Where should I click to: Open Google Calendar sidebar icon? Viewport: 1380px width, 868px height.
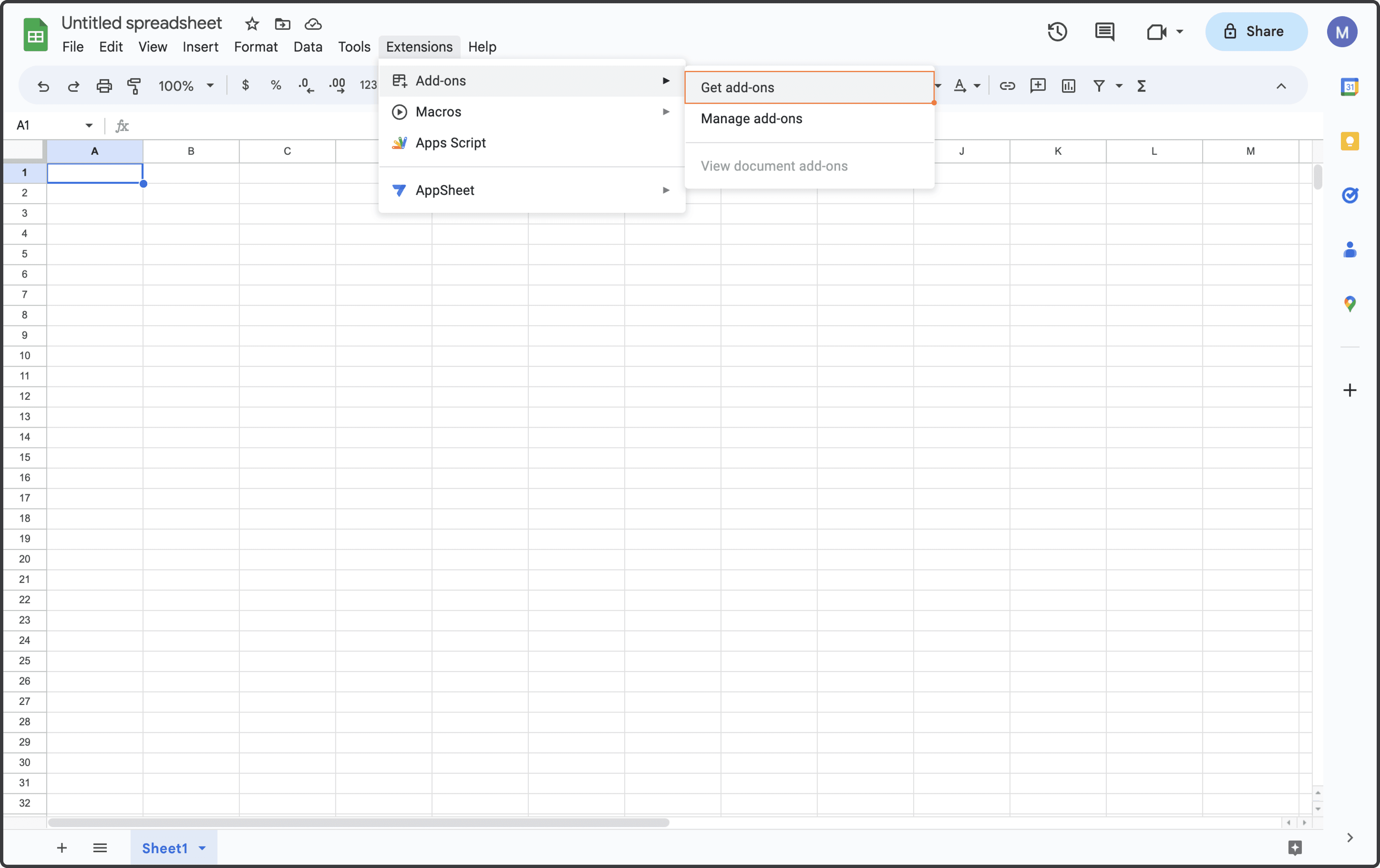pyautogui.click(x=1350, y=87)
